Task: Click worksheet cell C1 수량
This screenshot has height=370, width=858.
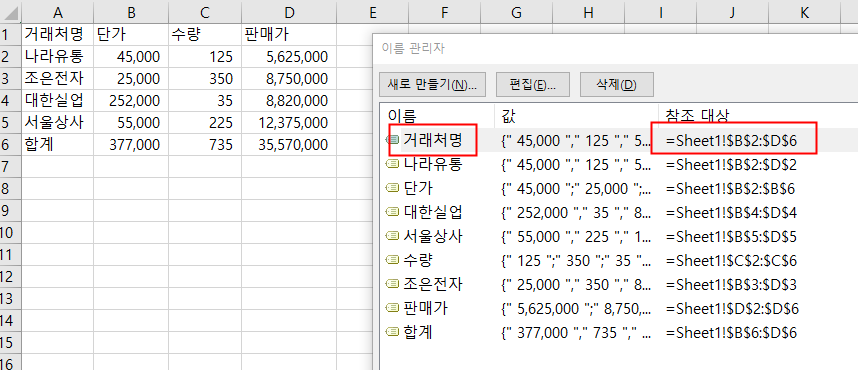Action: (x=205, y=34)
